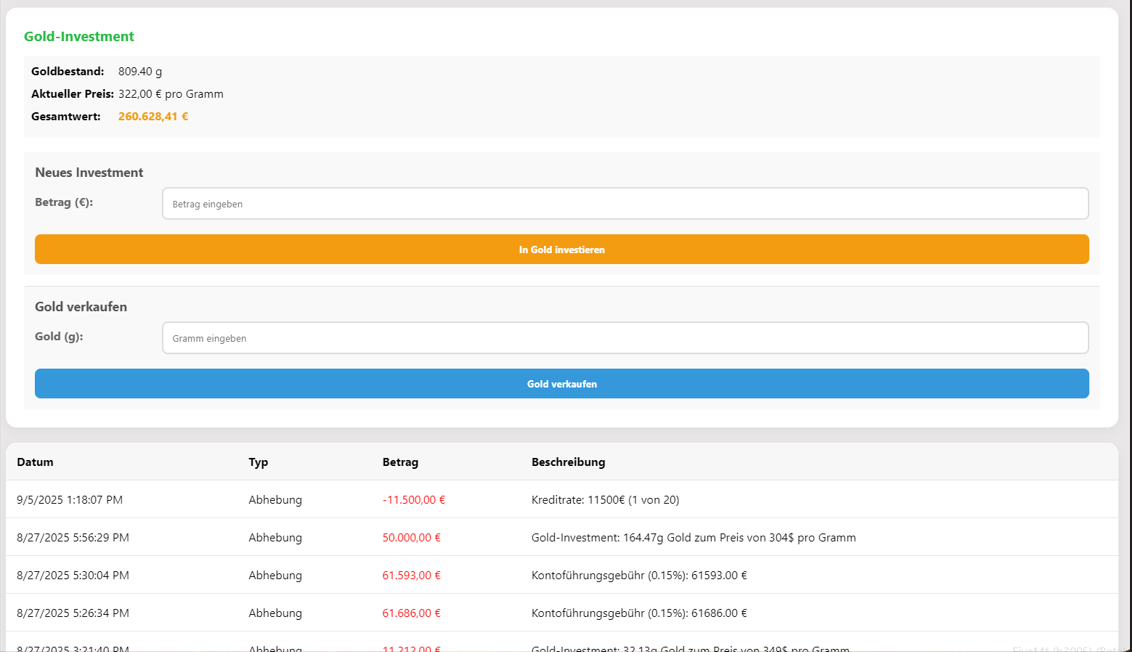Click the 8/27/2025 5:56:29 PM date cell
1132x652 pixels.
(x=73, y=538)
